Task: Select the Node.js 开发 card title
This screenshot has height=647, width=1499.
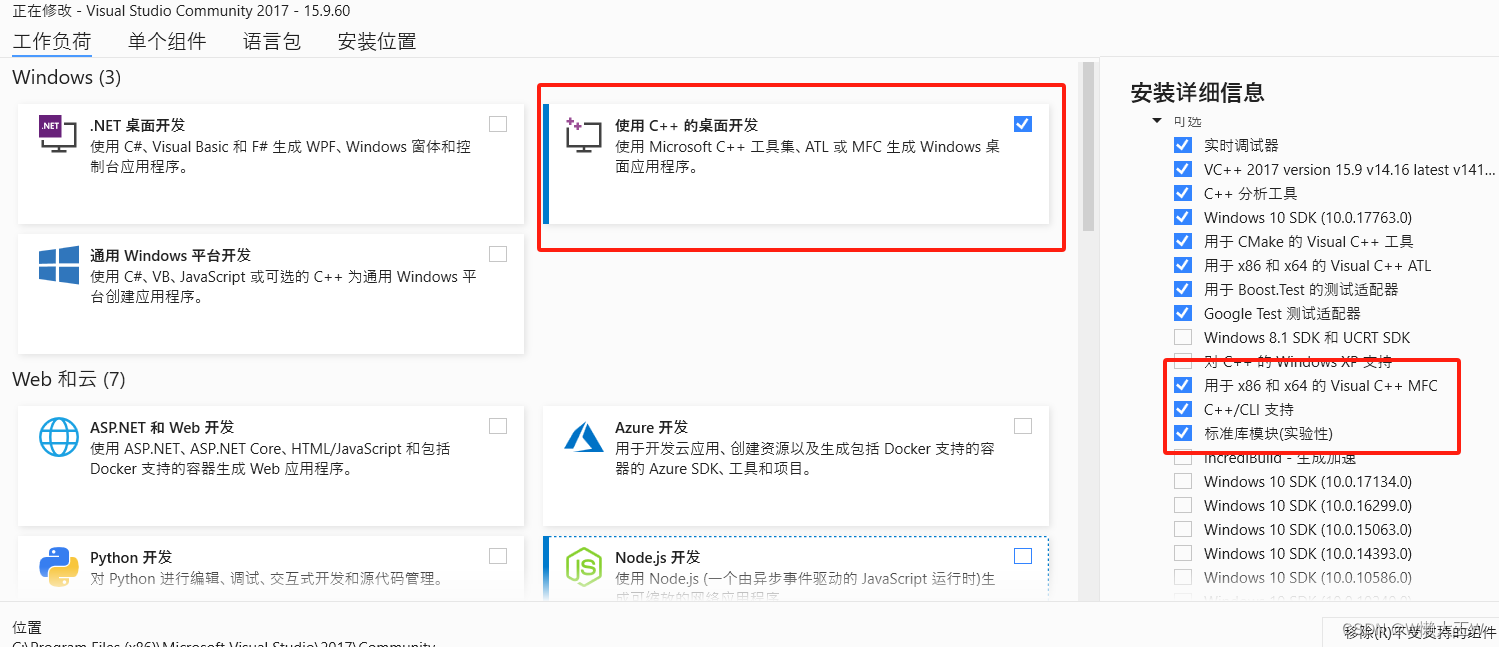Action: (x=657, y=557)
